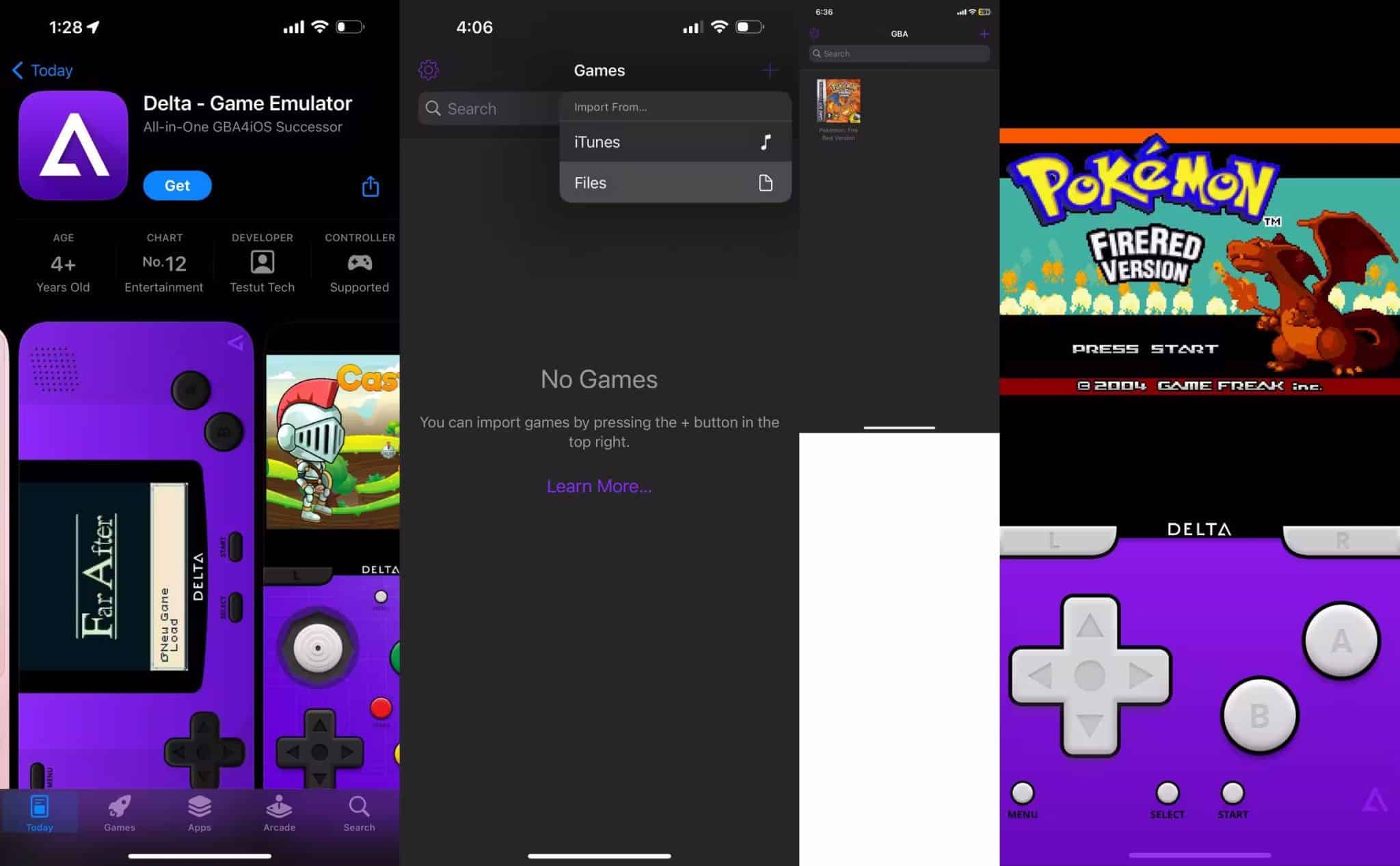Tap the plus icon on GBA screen

pos(984,33)
